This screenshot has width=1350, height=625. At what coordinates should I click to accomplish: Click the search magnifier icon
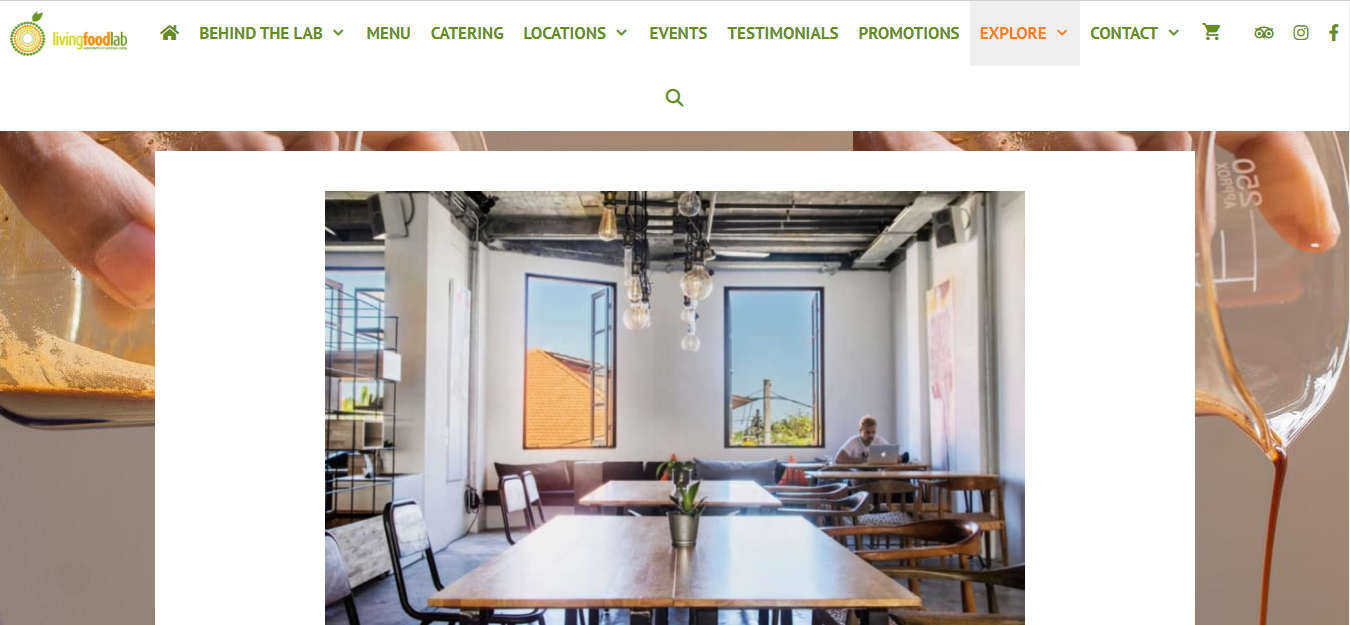tap(674, 97)
